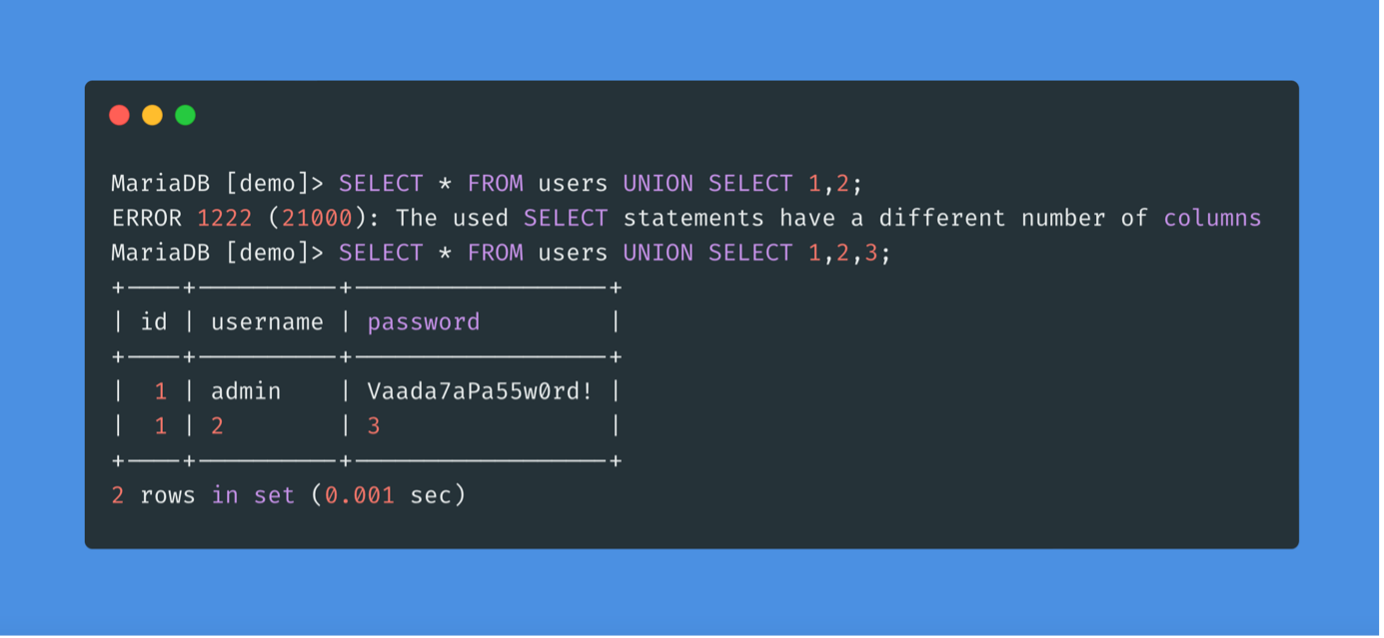Image resolution: width=1384 pixels, height=638 pixels.
Task: Click the yellow minimize dot
Action: (152, 115)
